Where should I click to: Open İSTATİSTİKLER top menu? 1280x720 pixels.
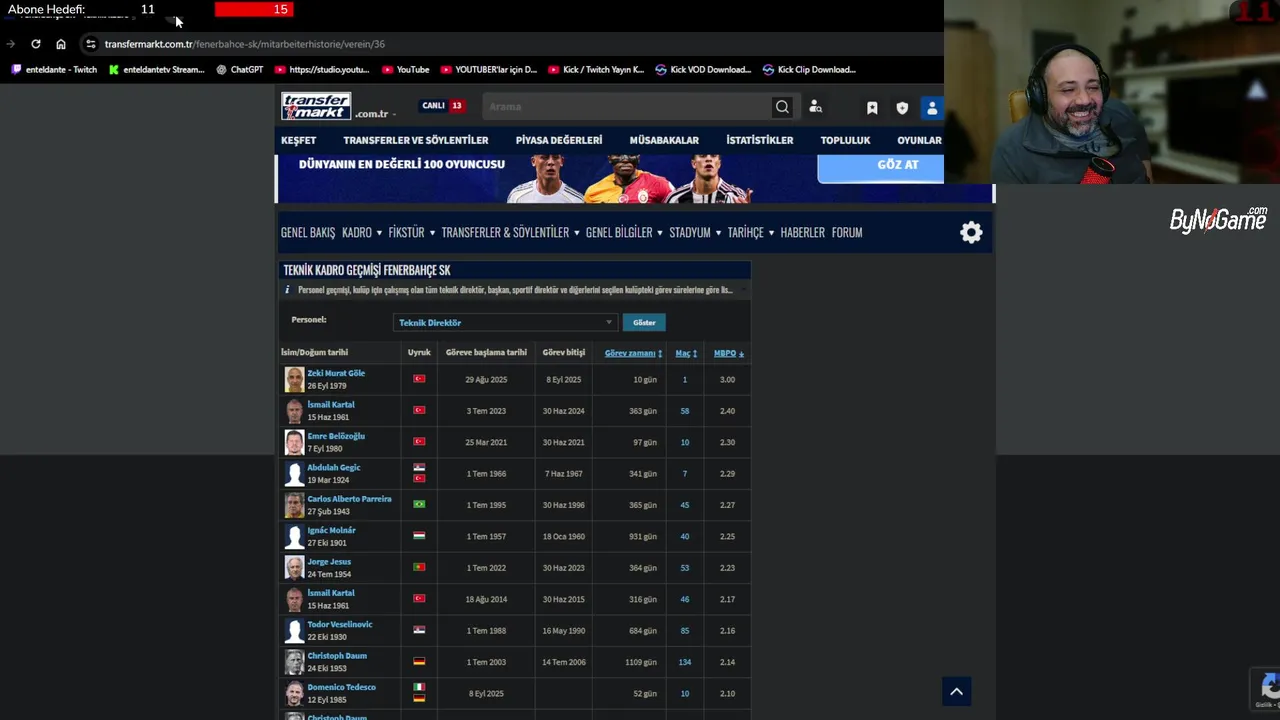pyautogui.click(x=759, y=140)
